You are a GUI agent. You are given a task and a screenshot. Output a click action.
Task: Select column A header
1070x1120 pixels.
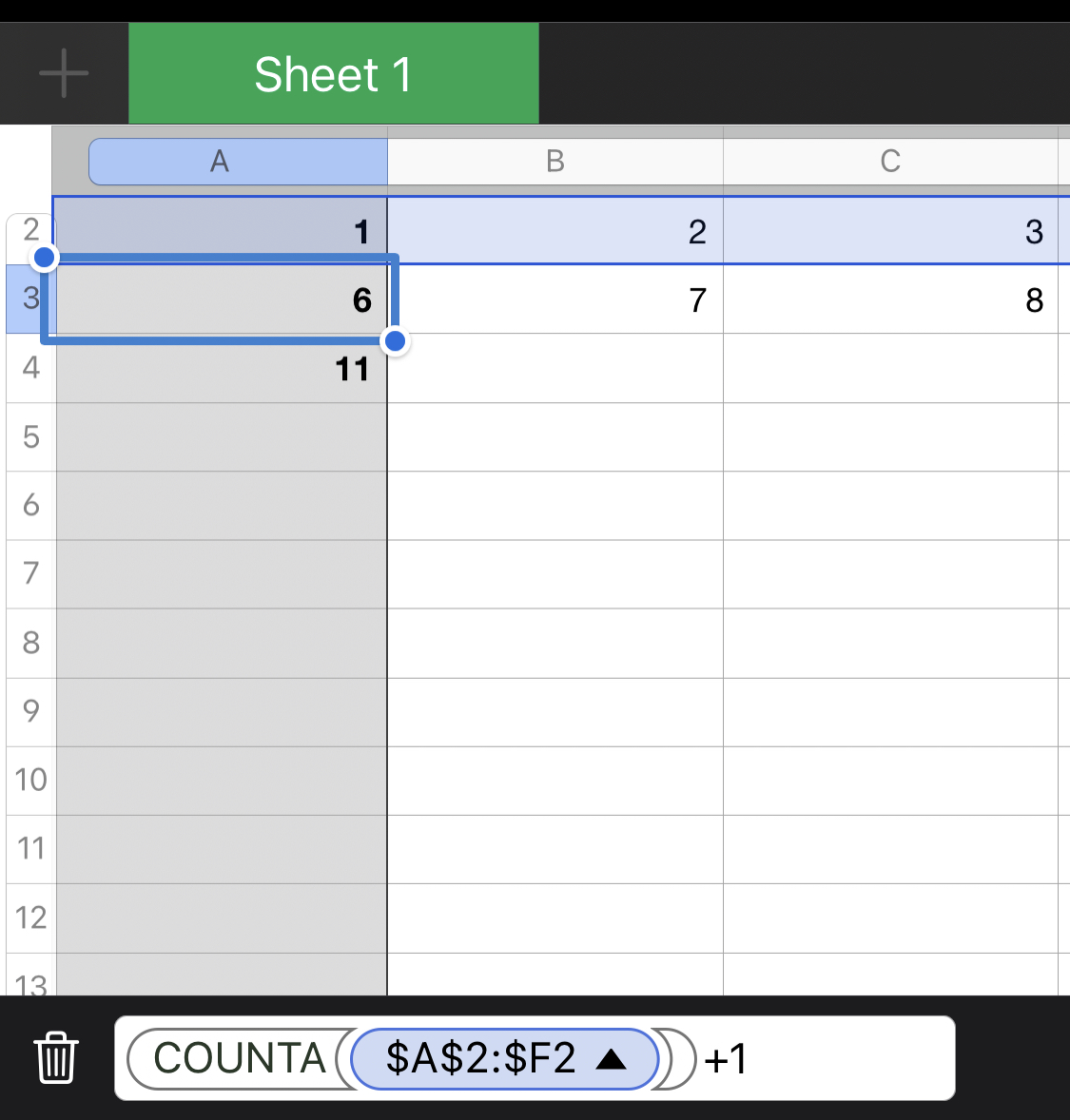pos(220,162)
